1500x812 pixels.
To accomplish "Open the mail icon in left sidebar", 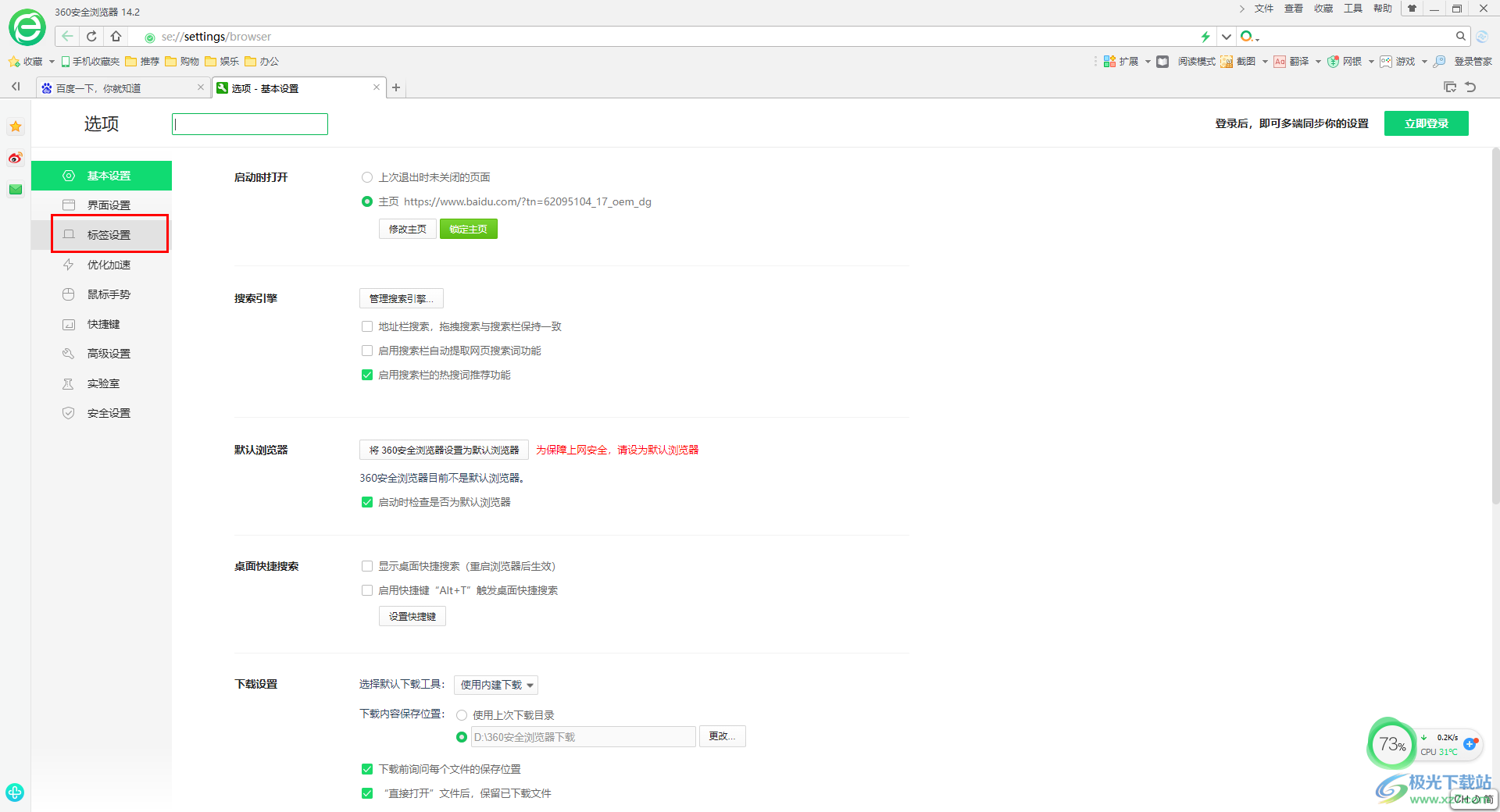I will [16, 189].
